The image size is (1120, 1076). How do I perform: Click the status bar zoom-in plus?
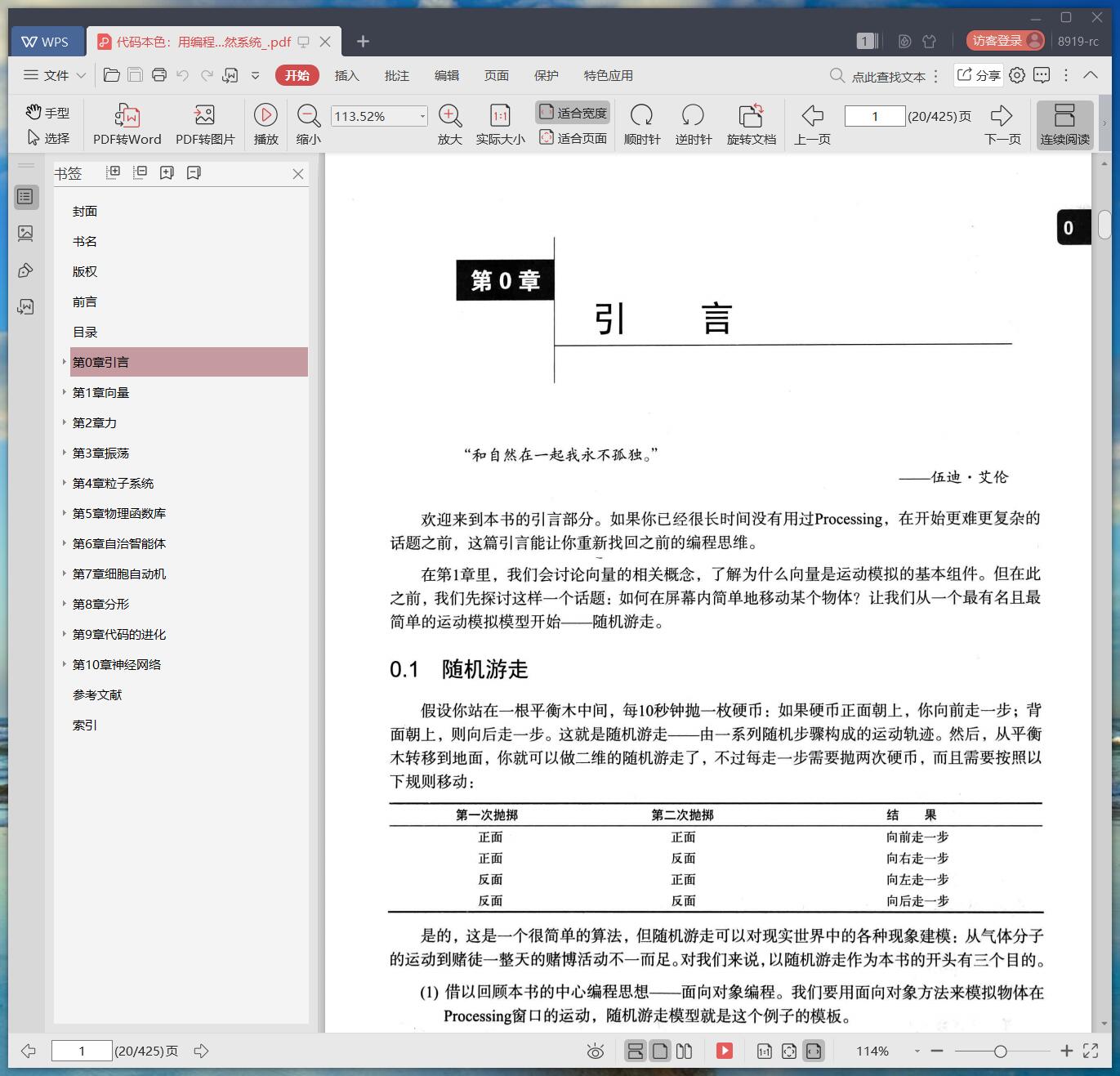(x=1066, y=1051)
